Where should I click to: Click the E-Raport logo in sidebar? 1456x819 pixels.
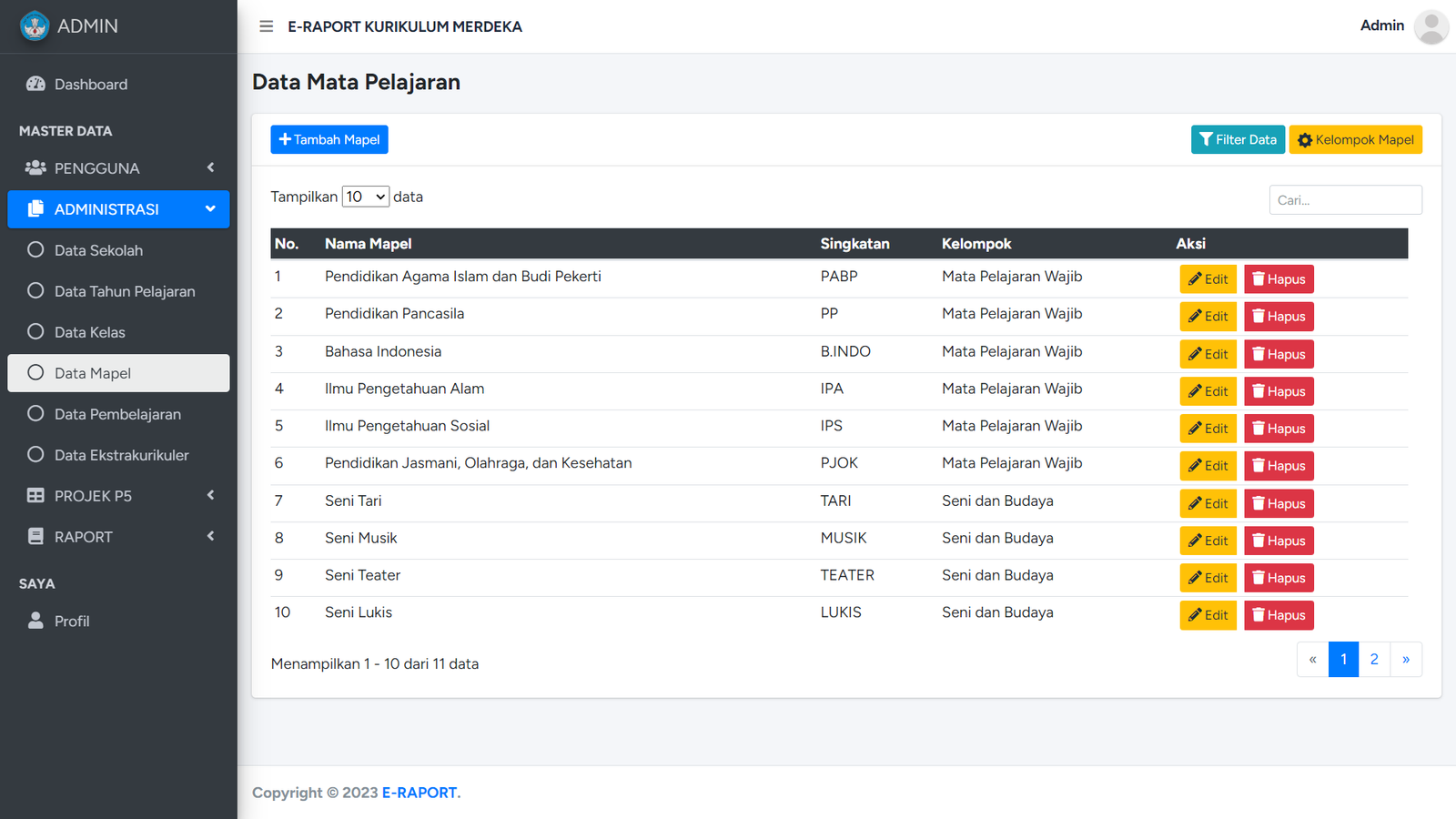tap(35, 26)
